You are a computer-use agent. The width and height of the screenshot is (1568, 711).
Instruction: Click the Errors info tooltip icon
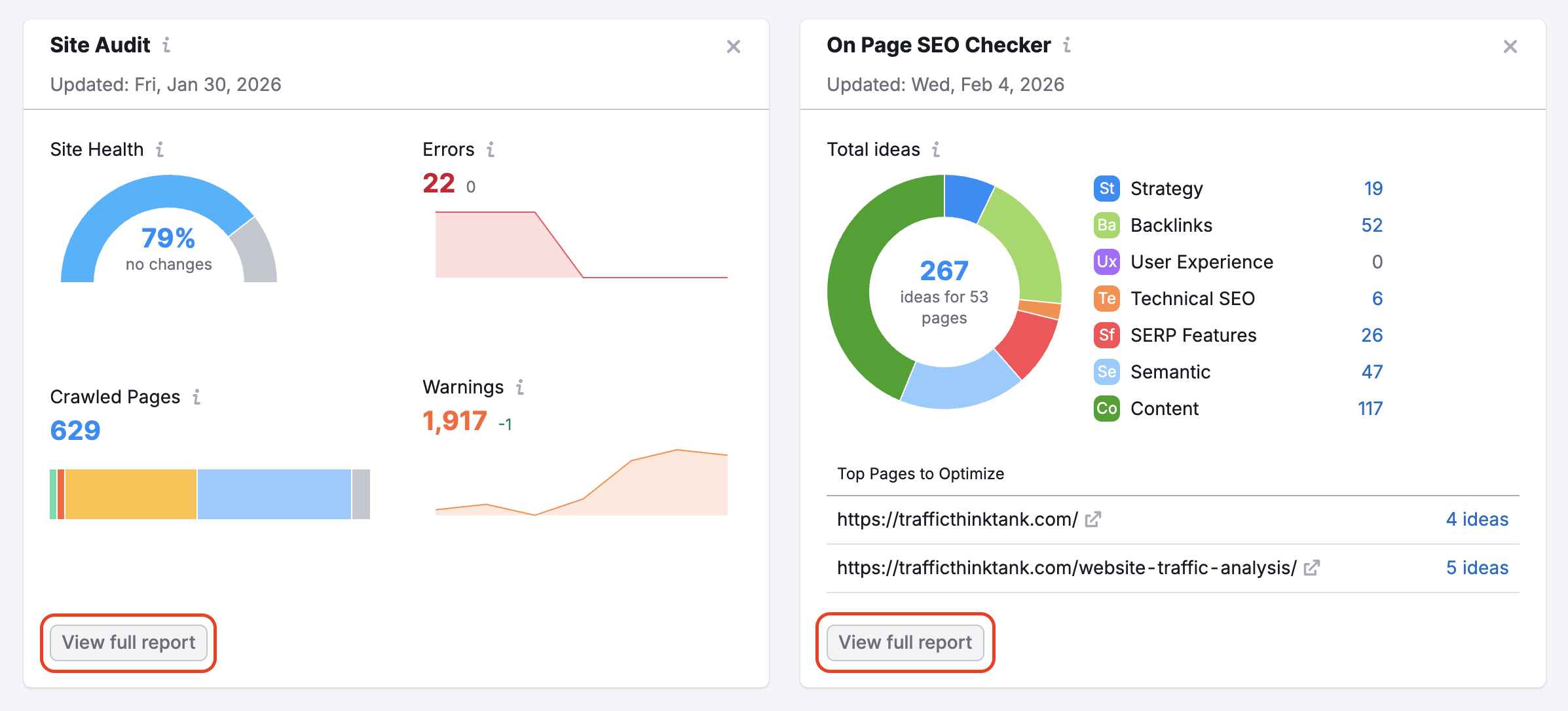coord(490,149)
